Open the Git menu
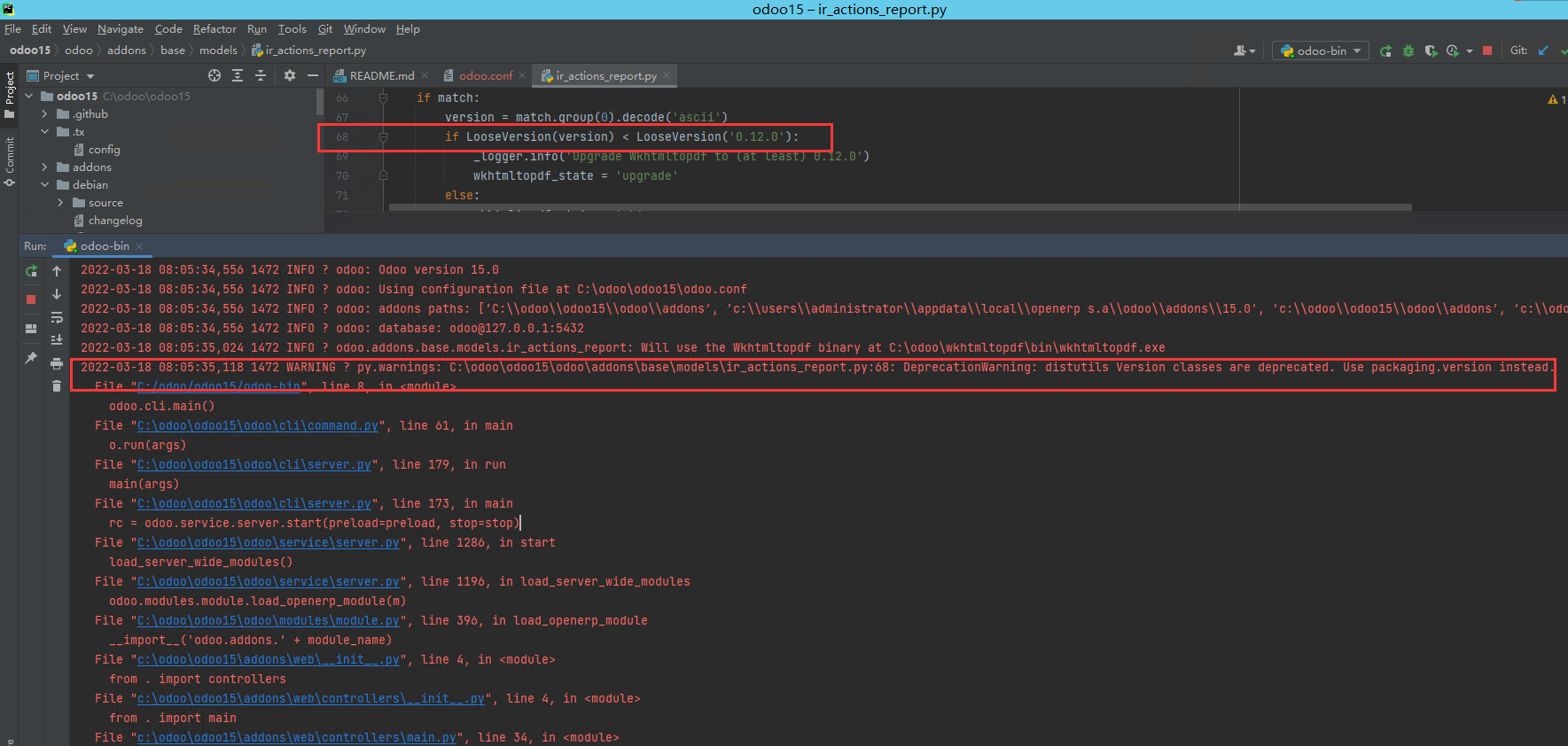The image size is (1568, 746). [x=325, y=29]
